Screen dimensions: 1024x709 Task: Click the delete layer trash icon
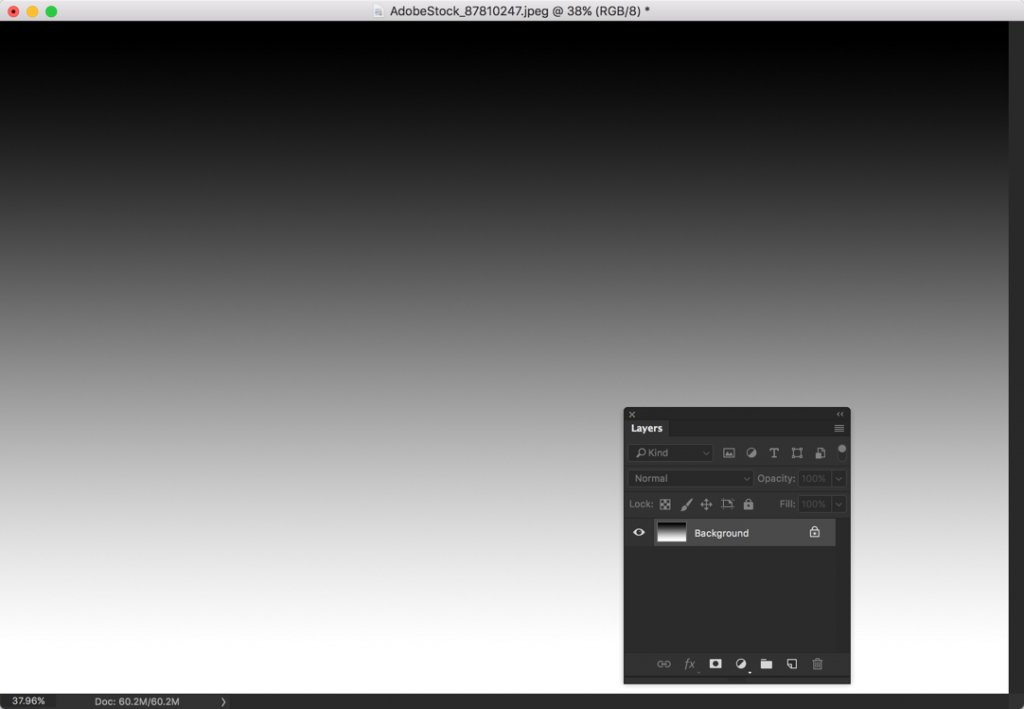[817, 664]
